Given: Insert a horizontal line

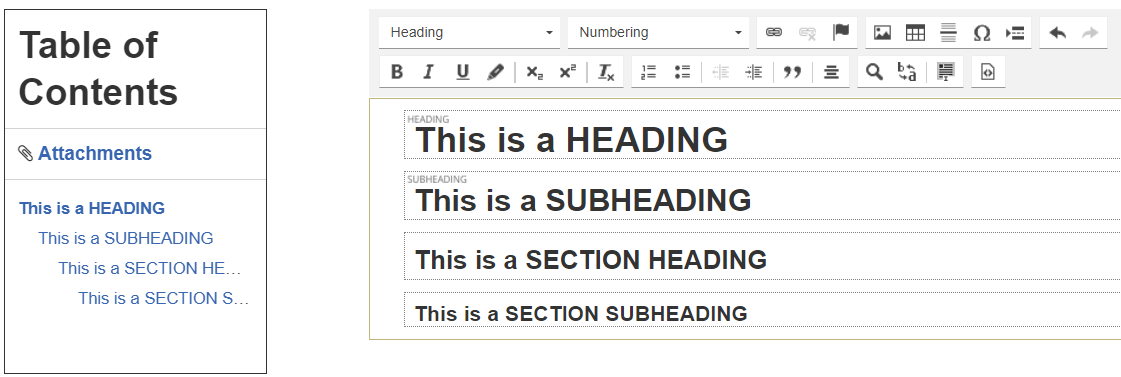Looking at the screenshot, I should click(948, 32).
